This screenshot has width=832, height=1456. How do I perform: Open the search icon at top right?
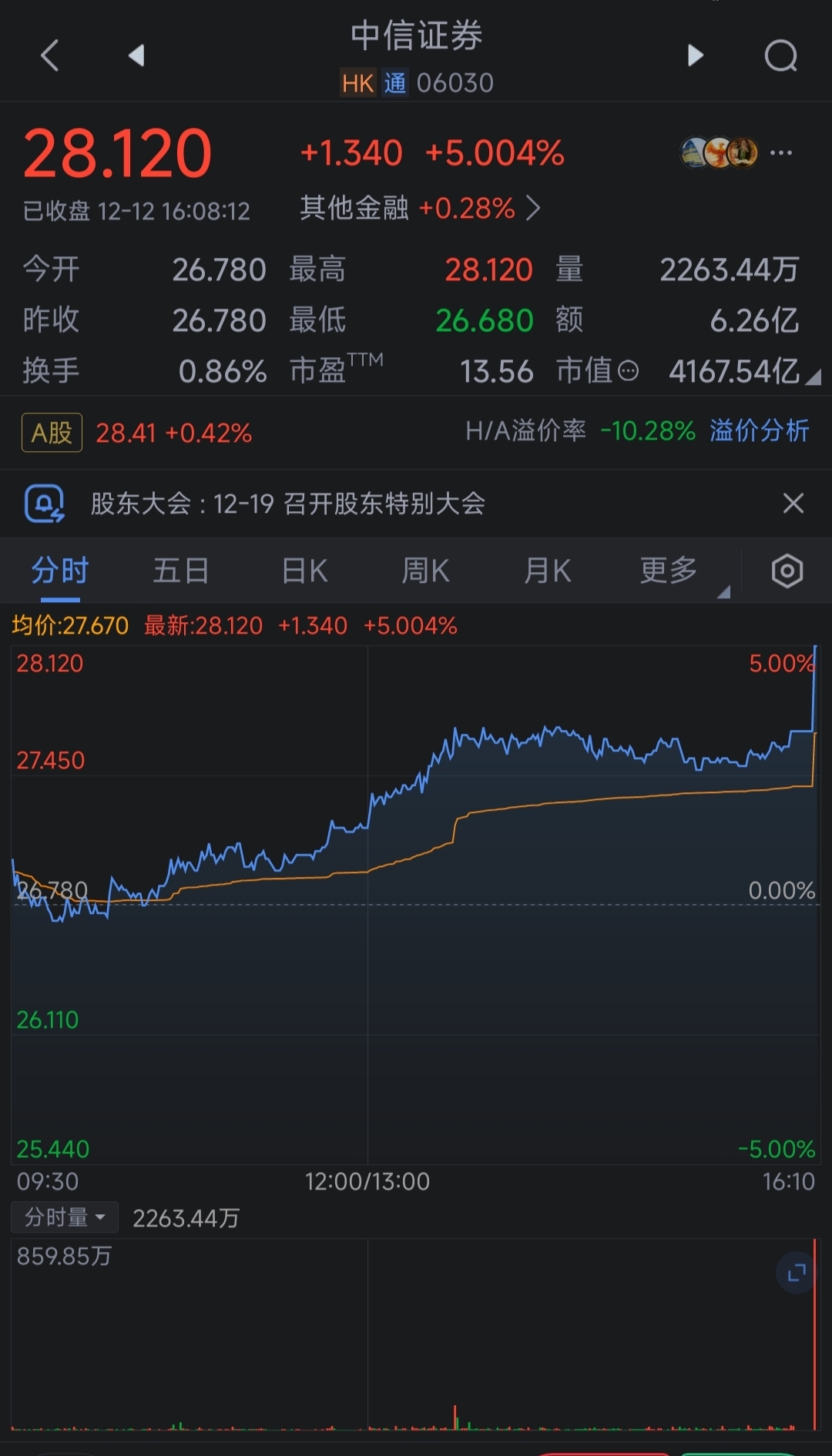tap(780, 55)
